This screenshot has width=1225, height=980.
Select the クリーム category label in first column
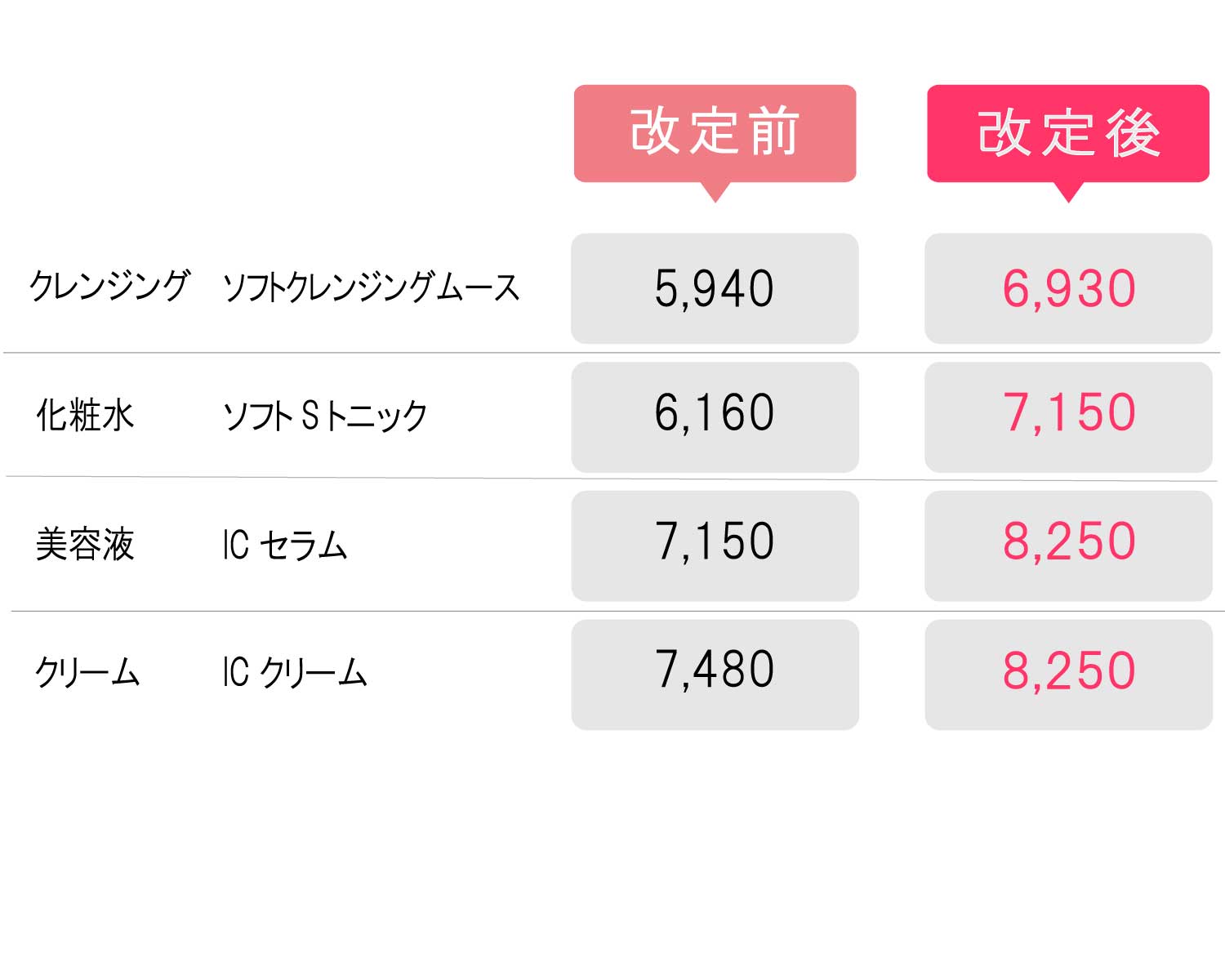click(87, 673)
